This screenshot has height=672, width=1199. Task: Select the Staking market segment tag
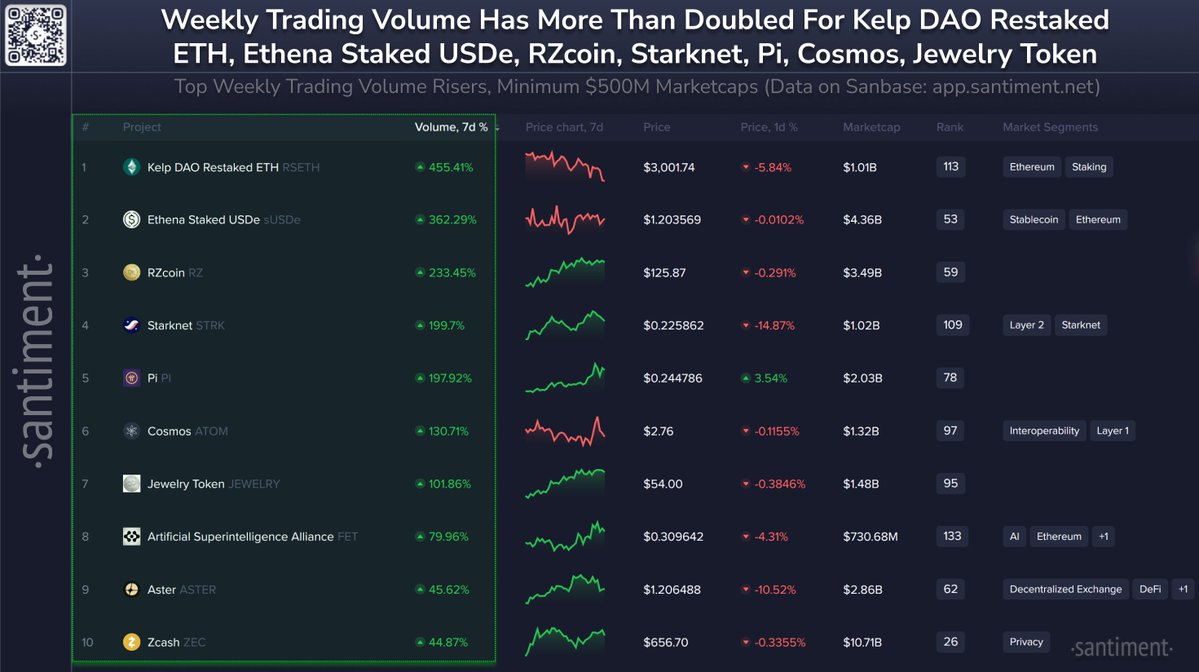click(1089, 167)
